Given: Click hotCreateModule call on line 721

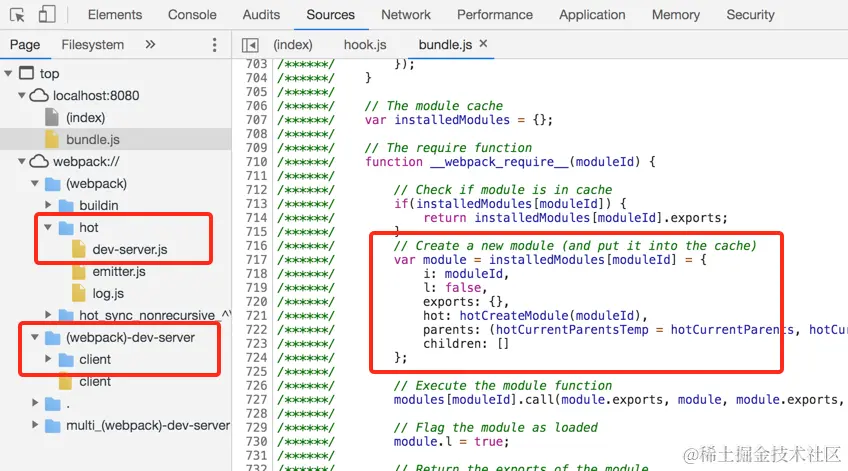Looking at the screenshot, I should click(x=514, y=315).
